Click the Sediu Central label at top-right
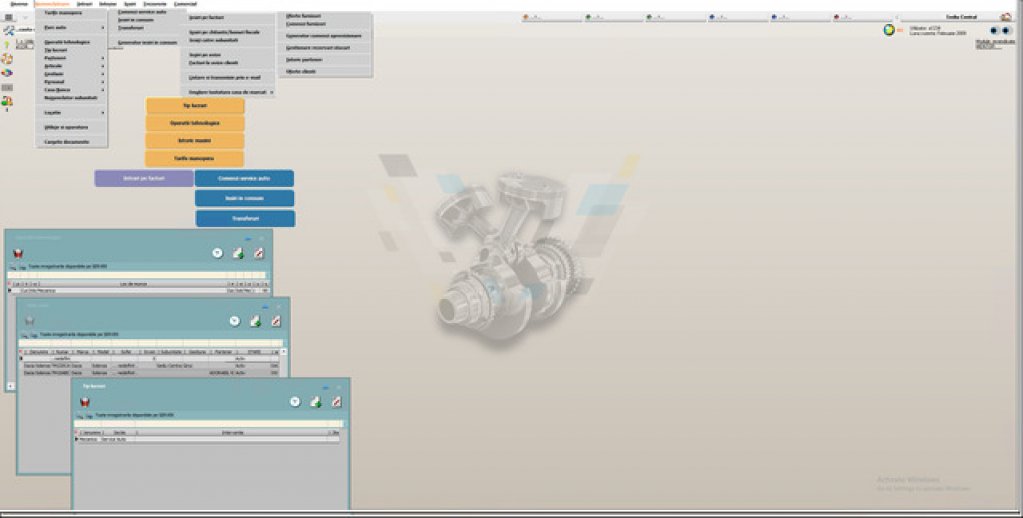This screenshot has height=518, width=1023. pos(961,17)
